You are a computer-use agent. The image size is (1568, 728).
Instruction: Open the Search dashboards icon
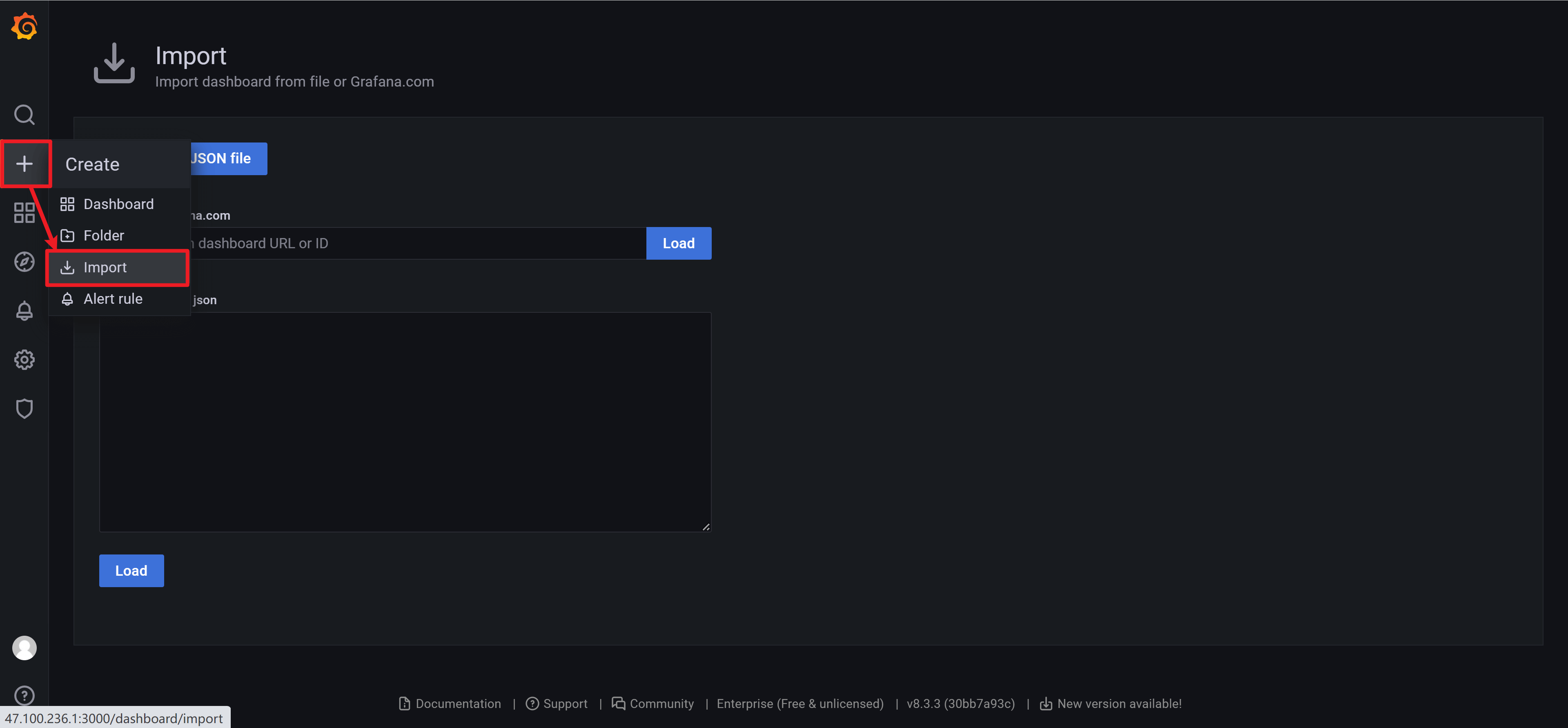coord(24,114)
